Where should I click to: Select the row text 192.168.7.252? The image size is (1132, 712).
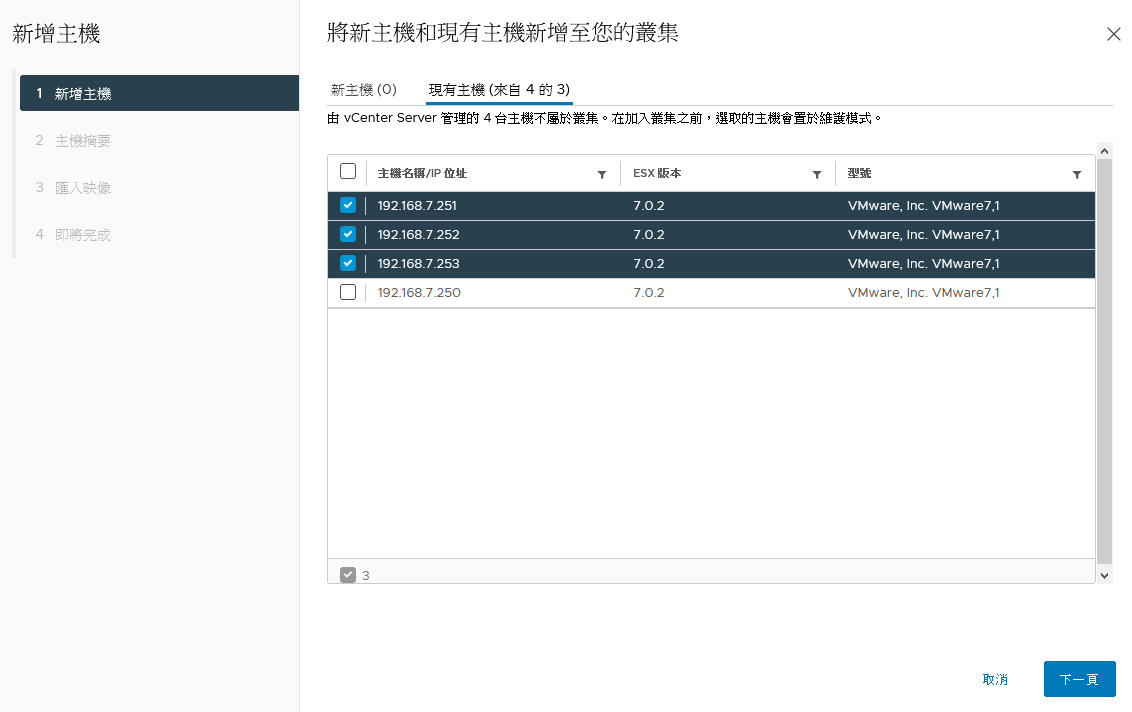click(419, 235)
